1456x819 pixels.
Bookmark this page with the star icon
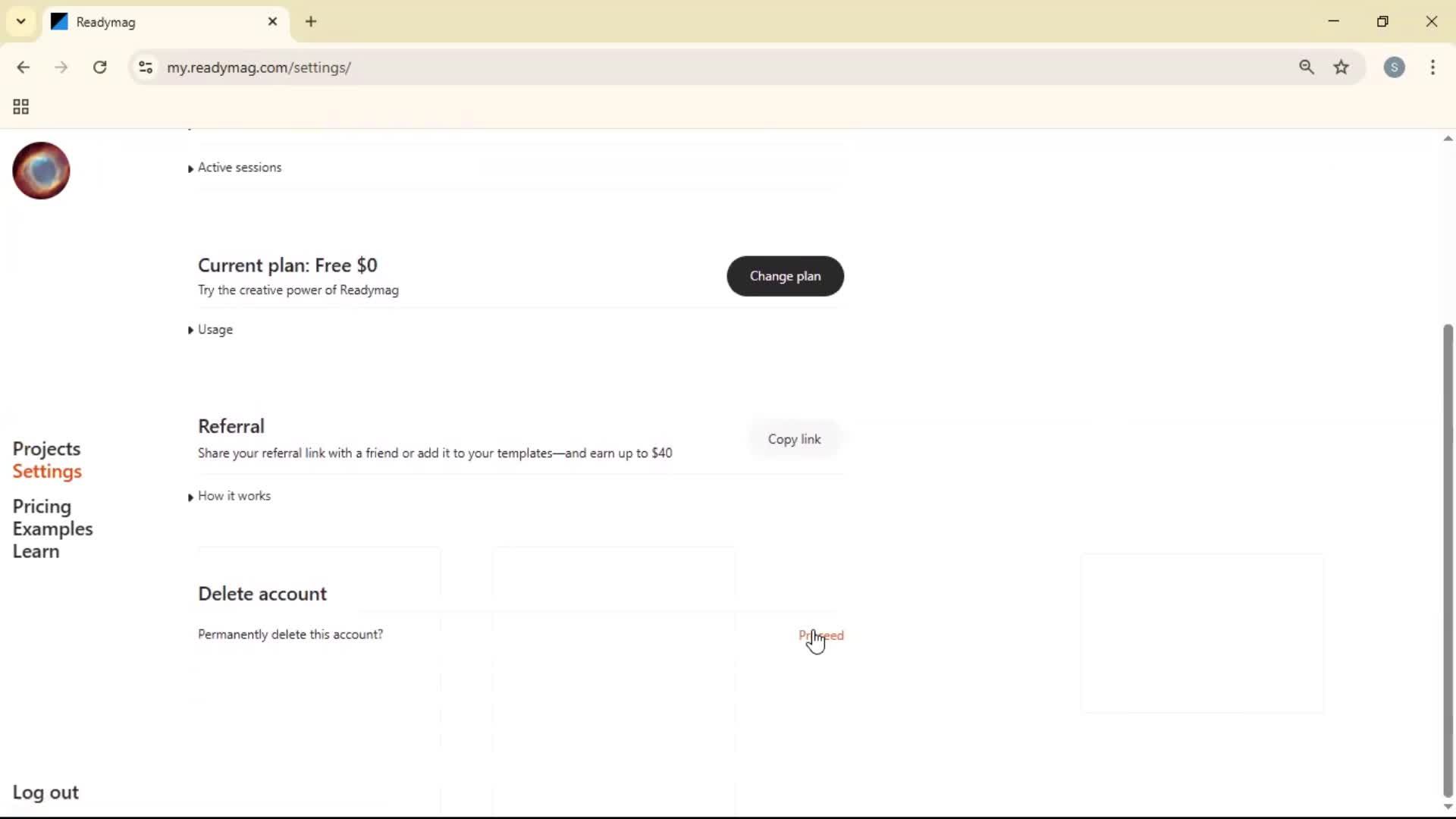1342,67
